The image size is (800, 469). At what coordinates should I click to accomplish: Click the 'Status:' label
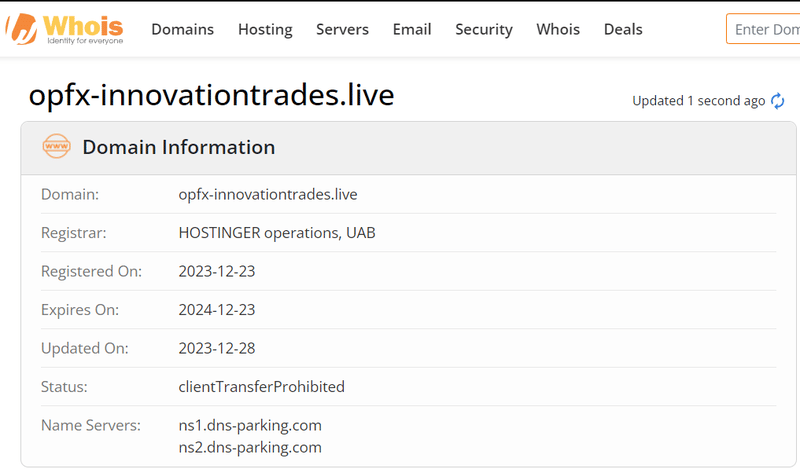(64, 387)
